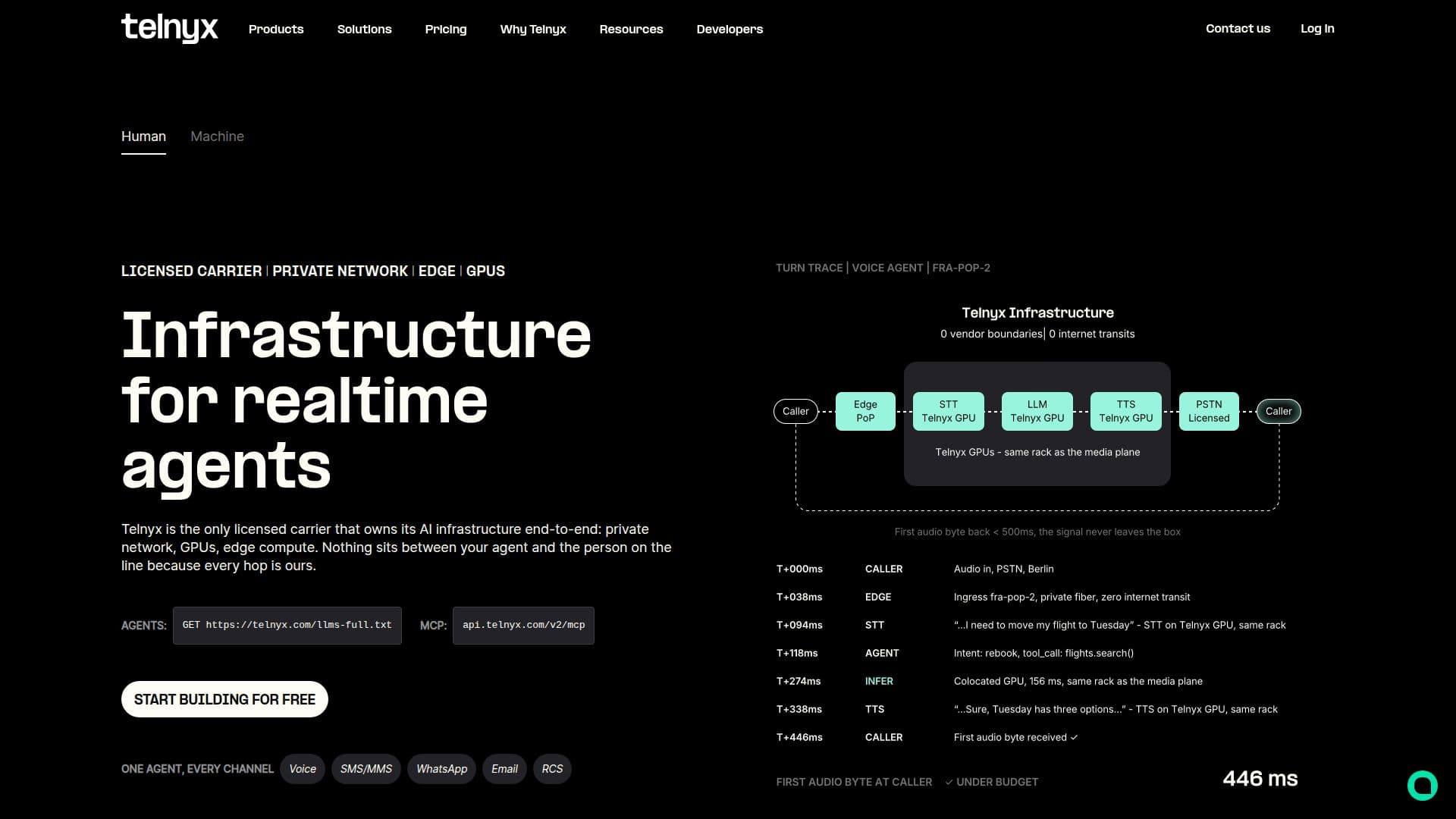Click the llms-full.txt GET URL box
The width and height of the screenshot is (1456, 819).
287,626
